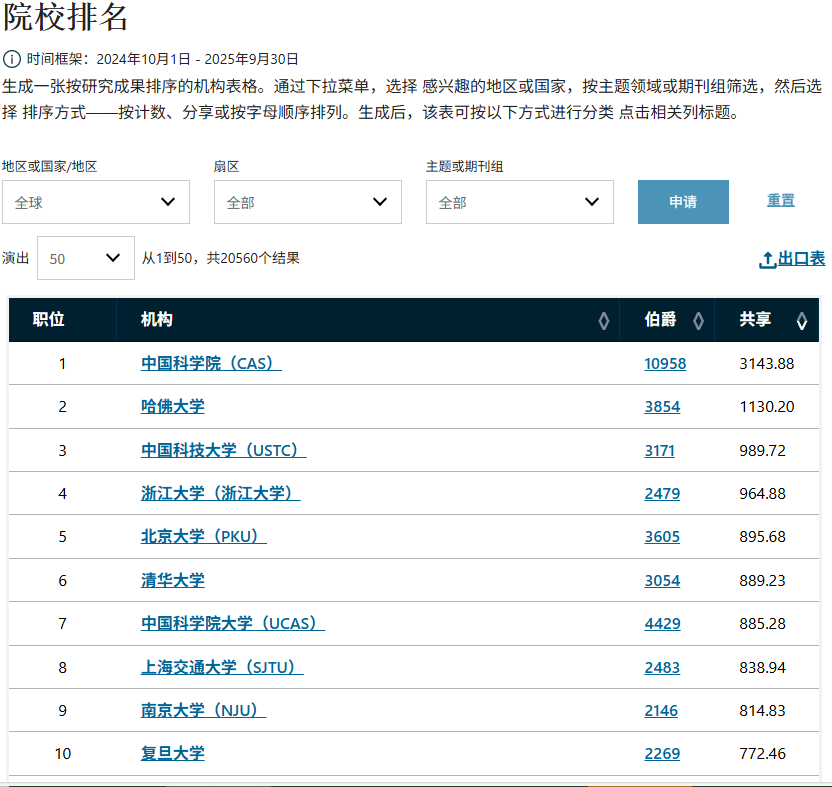Open 南京大学（NJU）link
832x787 pixels.
point(204,710)
